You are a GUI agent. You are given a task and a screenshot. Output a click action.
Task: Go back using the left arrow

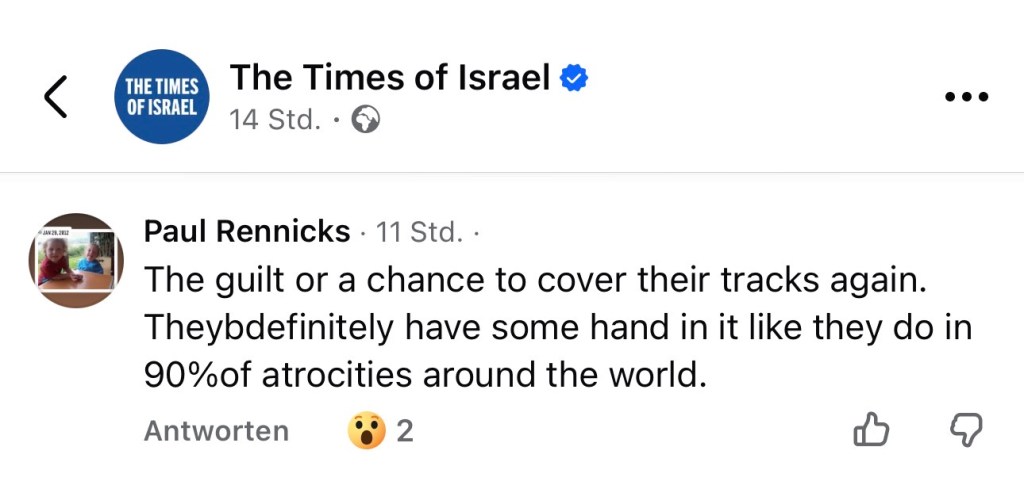(56, 97)
